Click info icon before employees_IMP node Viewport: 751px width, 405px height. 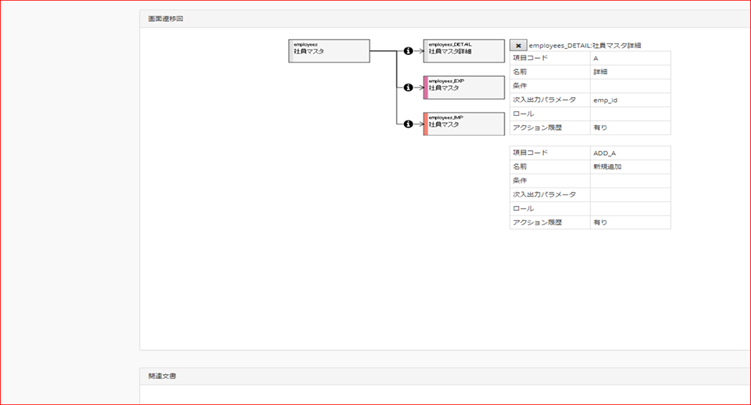tap(408, 124)
